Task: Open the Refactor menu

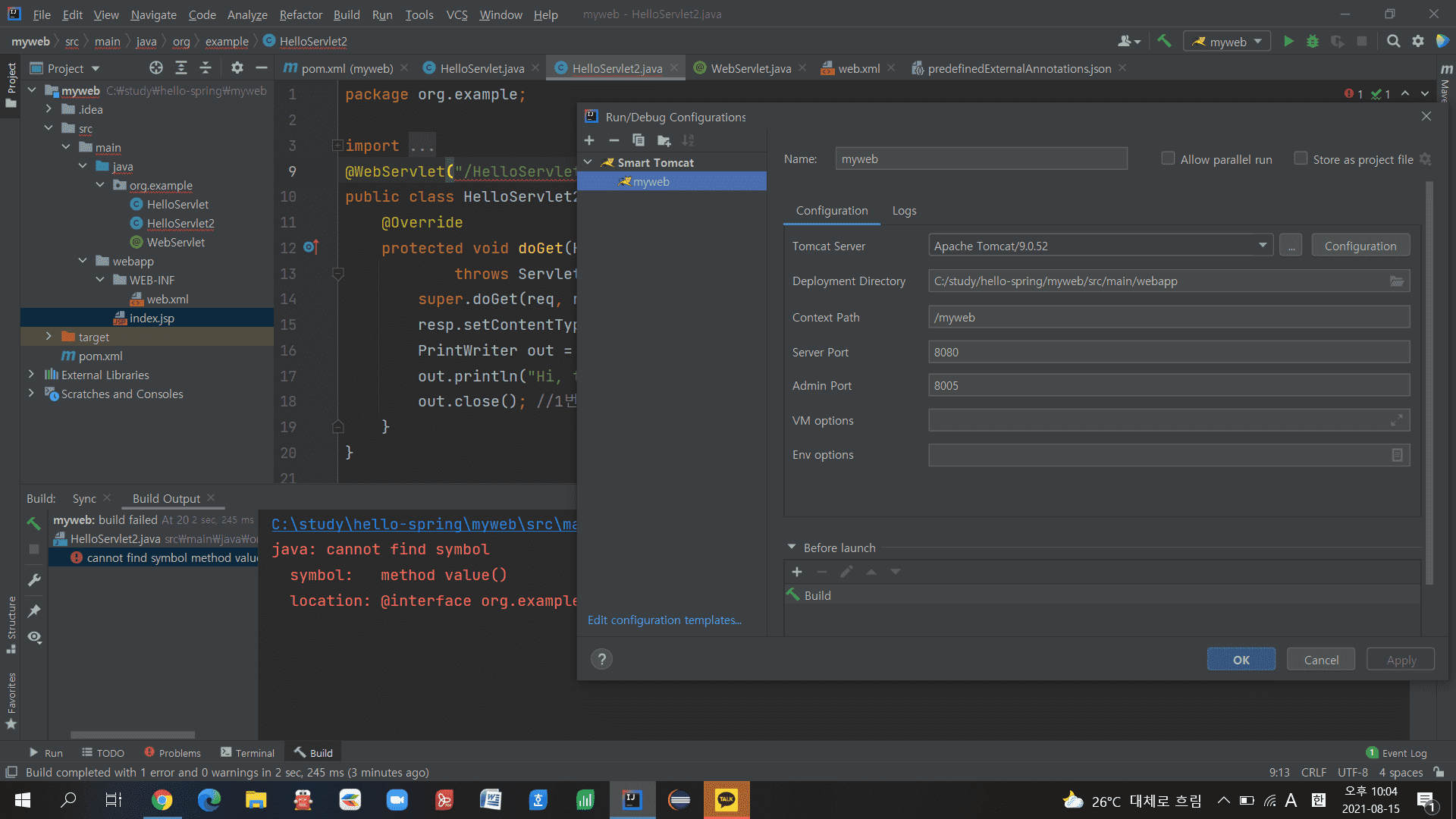Action: pyautogui.click(x=301, y=14)
